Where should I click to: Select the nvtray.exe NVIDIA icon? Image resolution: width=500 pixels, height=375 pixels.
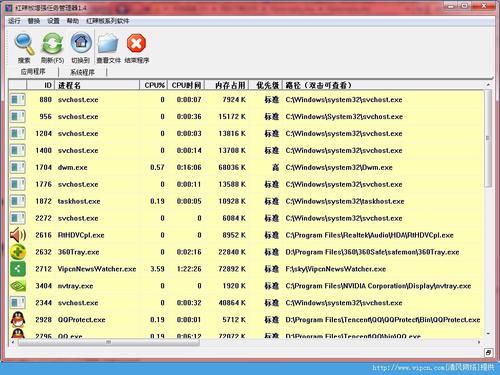(18, 286)
